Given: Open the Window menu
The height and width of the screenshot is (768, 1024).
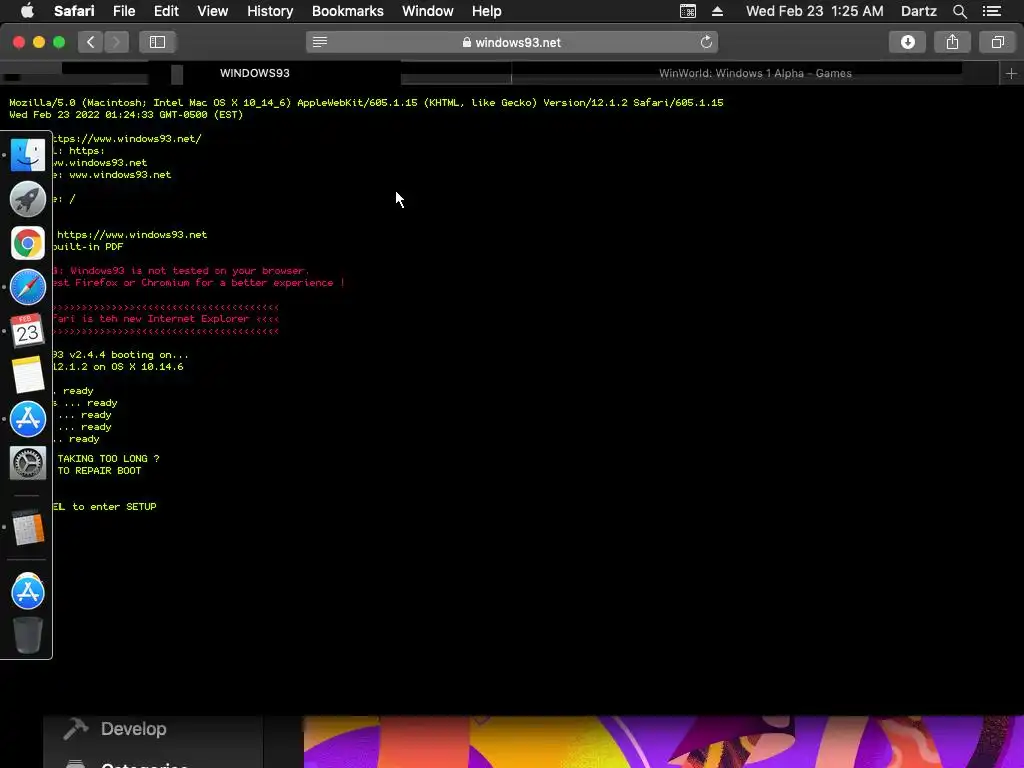Looking at the screenshot, I should [428, 11].
